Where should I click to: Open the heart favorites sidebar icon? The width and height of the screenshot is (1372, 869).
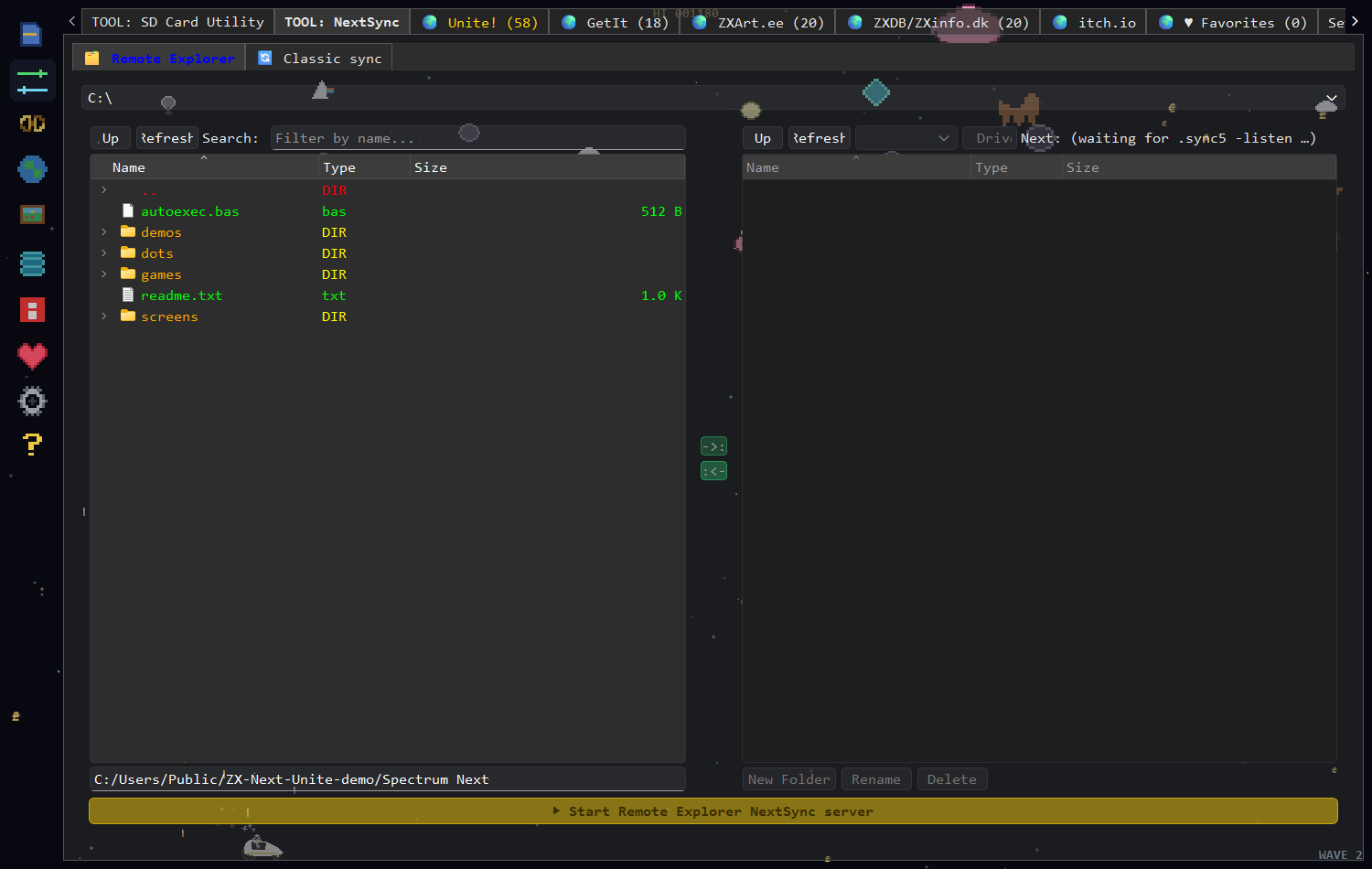tap(32, 355)
